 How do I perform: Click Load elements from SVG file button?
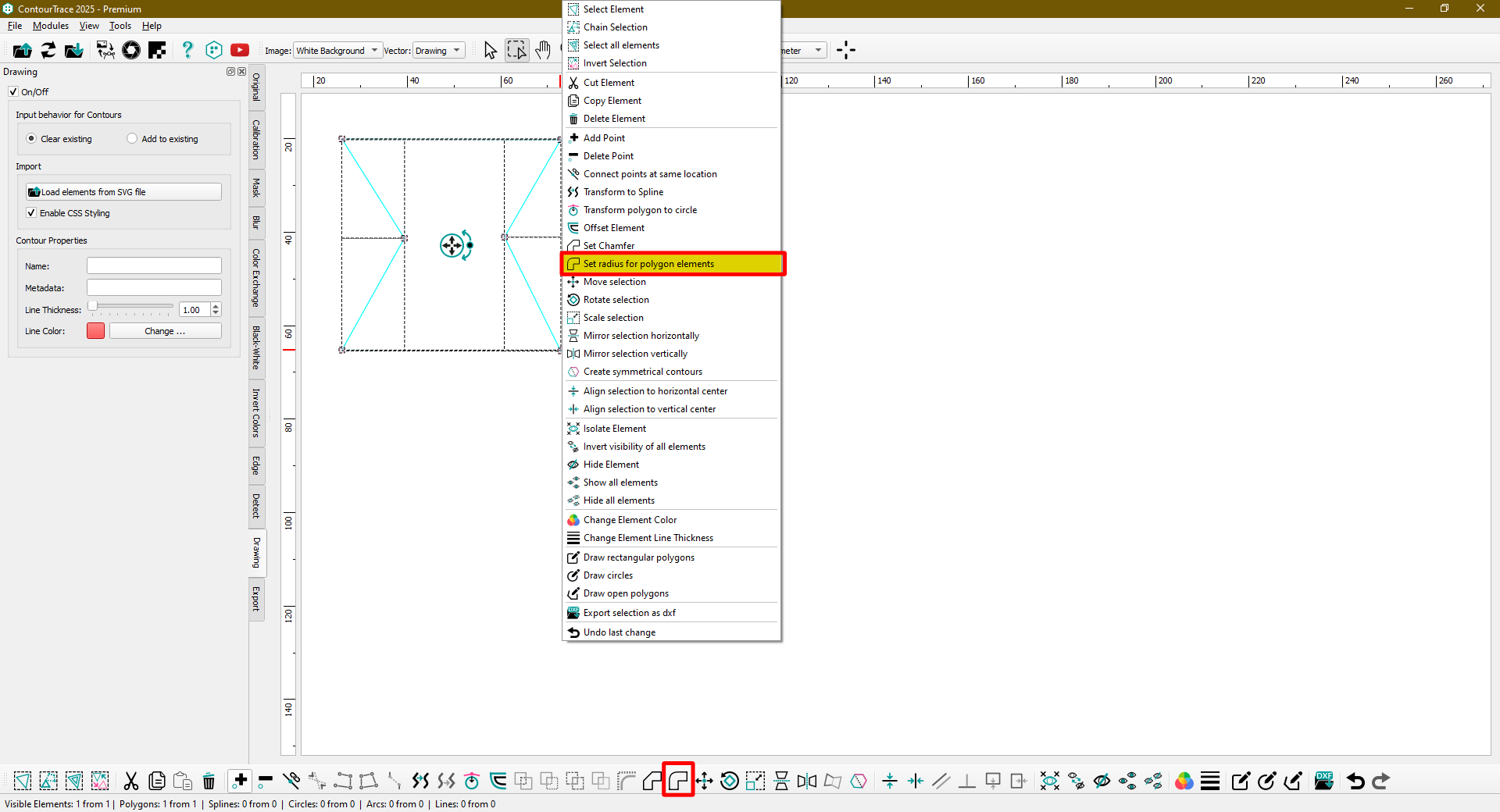123,192
